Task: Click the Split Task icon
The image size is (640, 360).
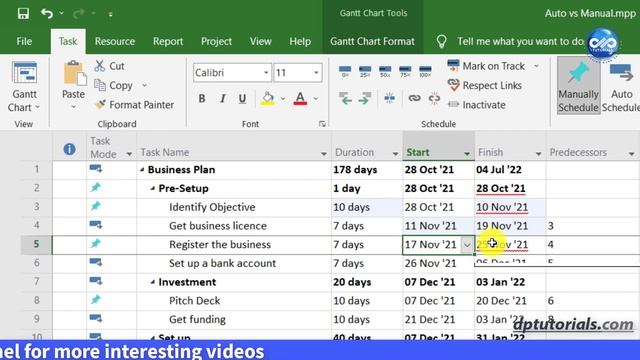Action: pyautogui.click(x=389, y=98)
